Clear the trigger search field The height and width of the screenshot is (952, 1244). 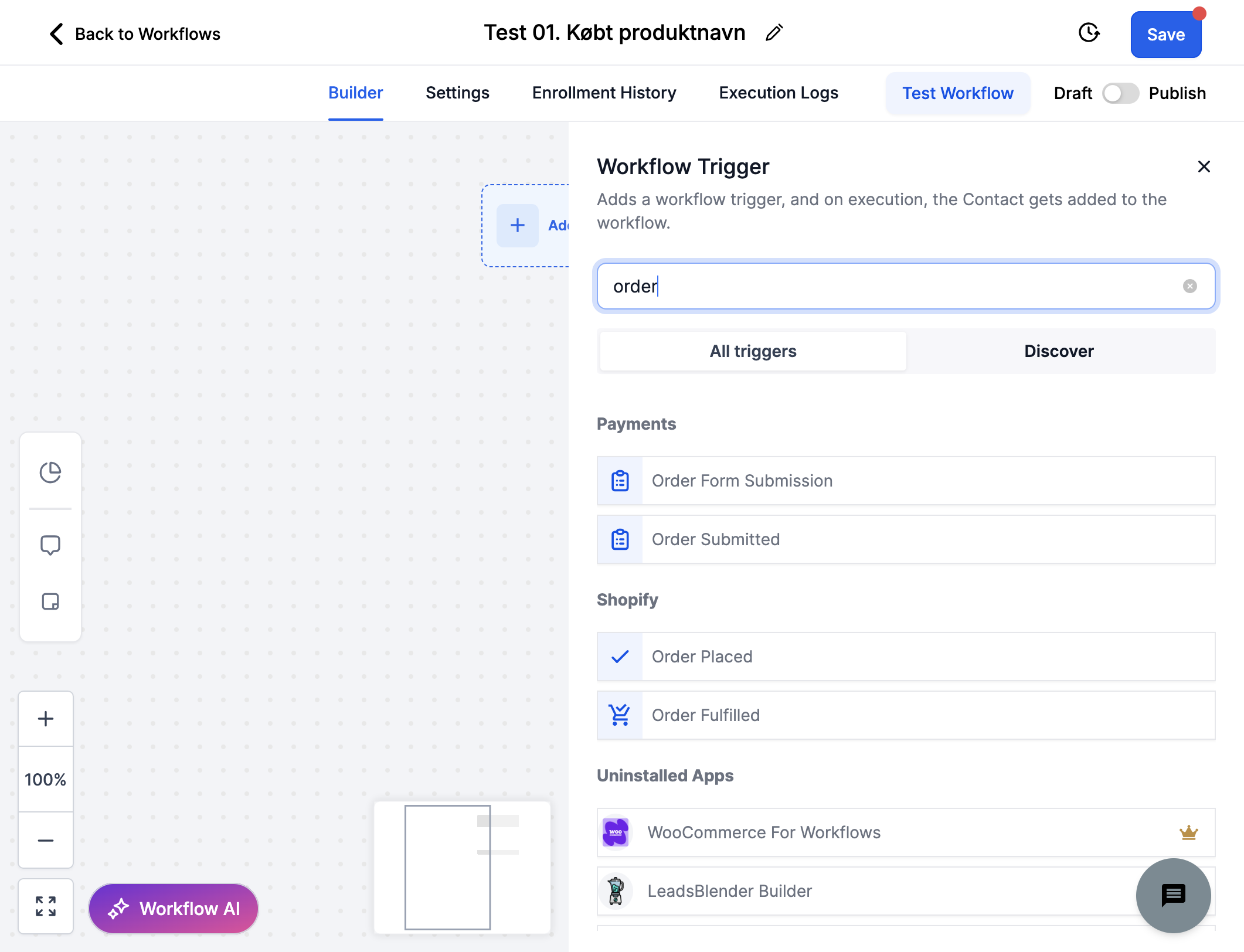1189,286
